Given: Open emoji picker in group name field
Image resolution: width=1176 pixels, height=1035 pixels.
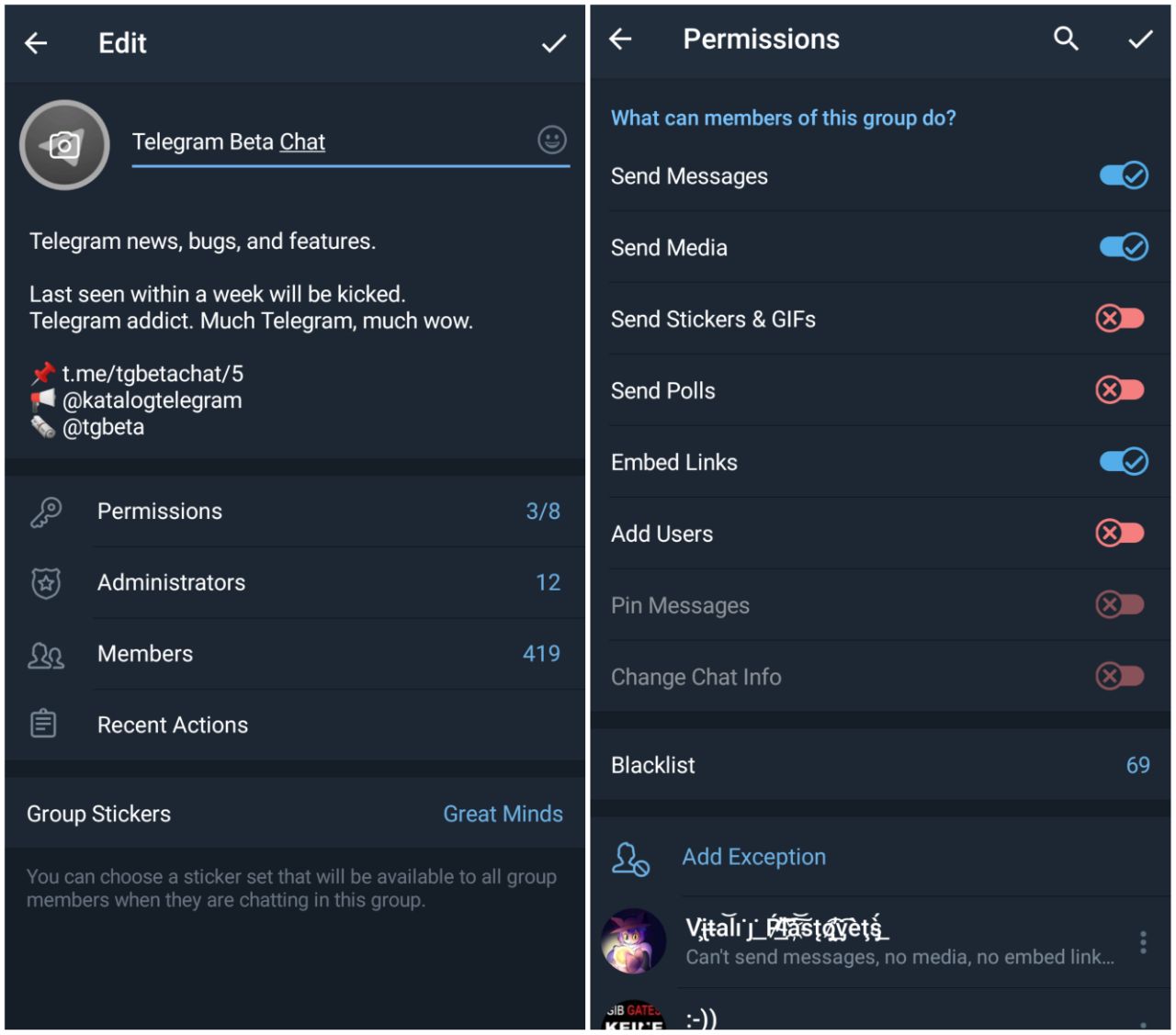Looking at the screenshot, I should (x=551, y=141).
